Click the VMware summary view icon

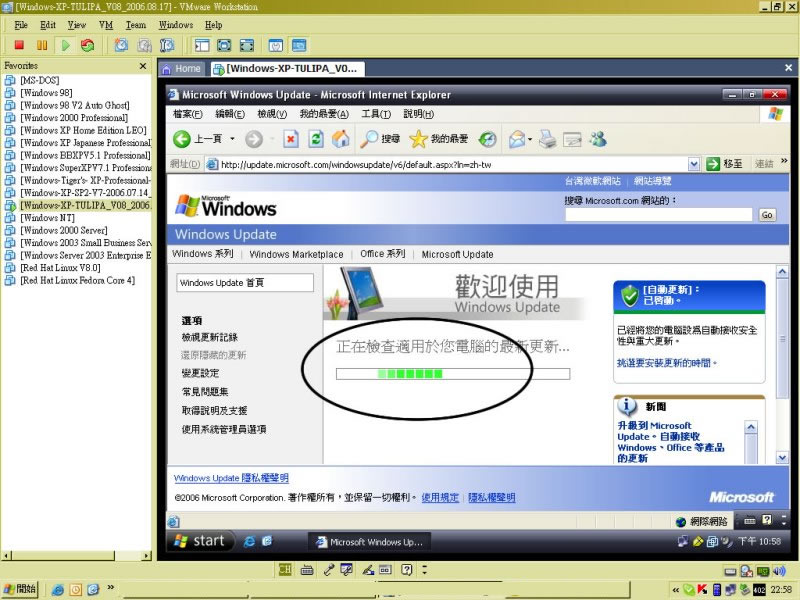[276, 45]
